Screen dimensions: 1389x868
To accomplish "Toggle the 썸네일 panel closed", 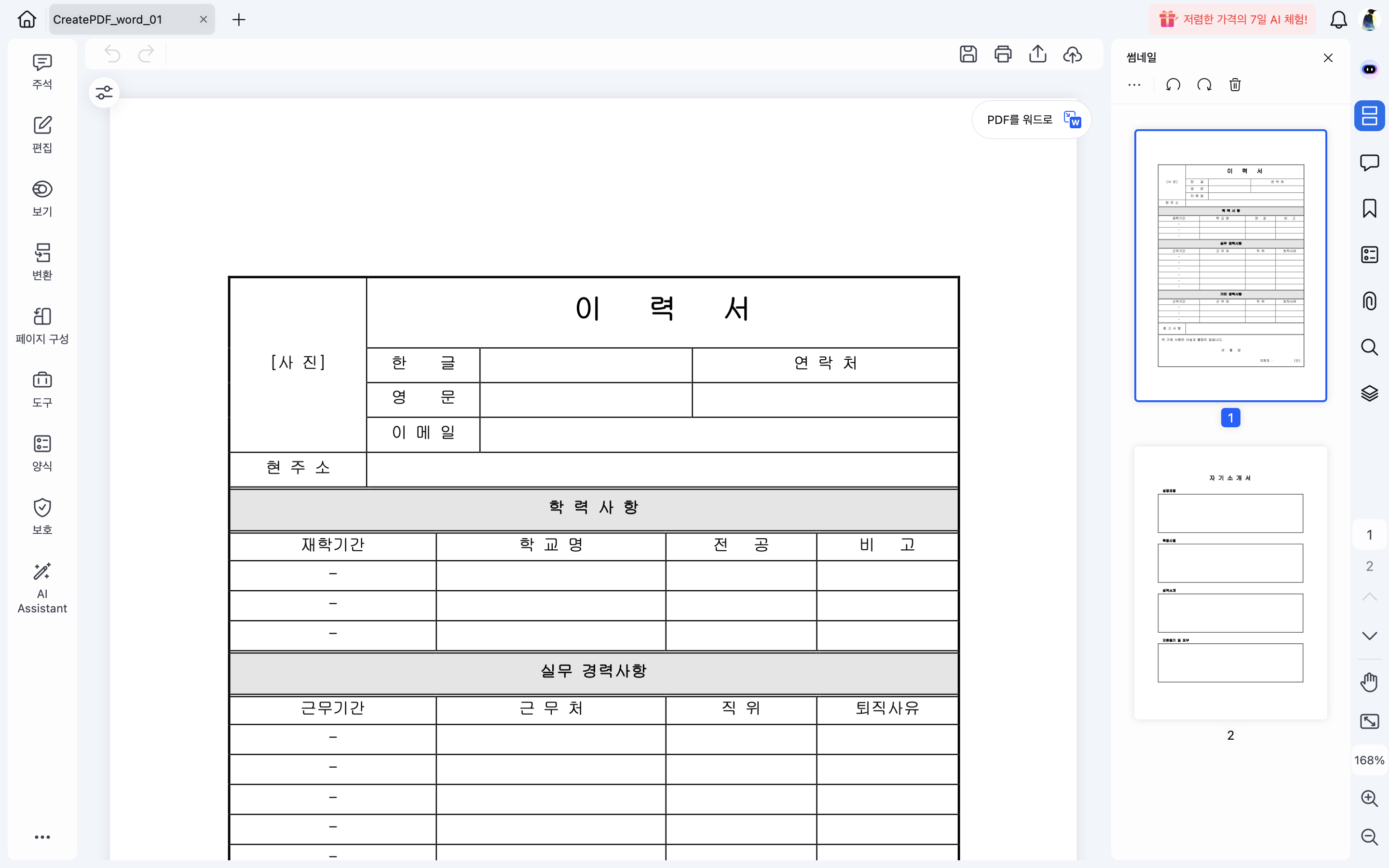I will point(1328,57).
